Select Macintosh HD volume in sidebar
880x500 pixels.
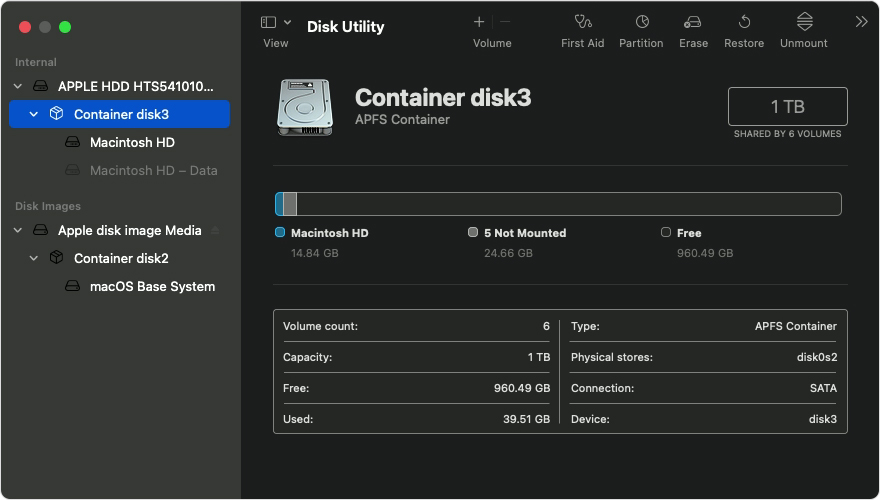tap(132, 143)
